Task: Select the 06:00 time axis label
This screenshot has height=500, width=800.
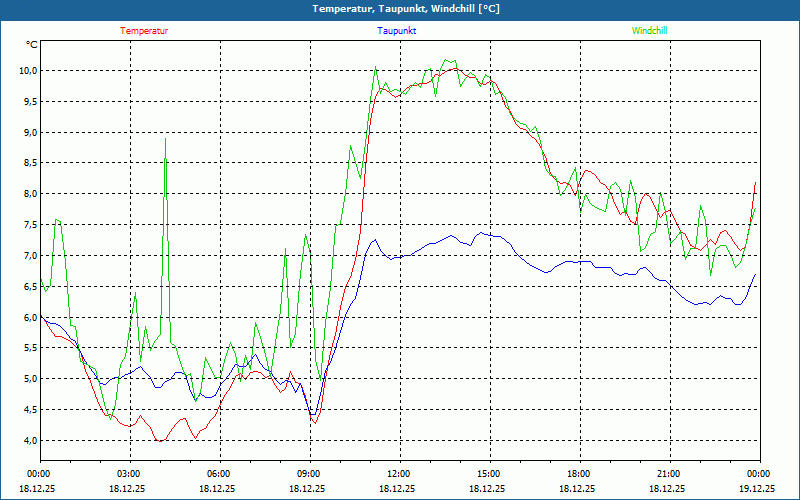Action: (x=219, y=474)
